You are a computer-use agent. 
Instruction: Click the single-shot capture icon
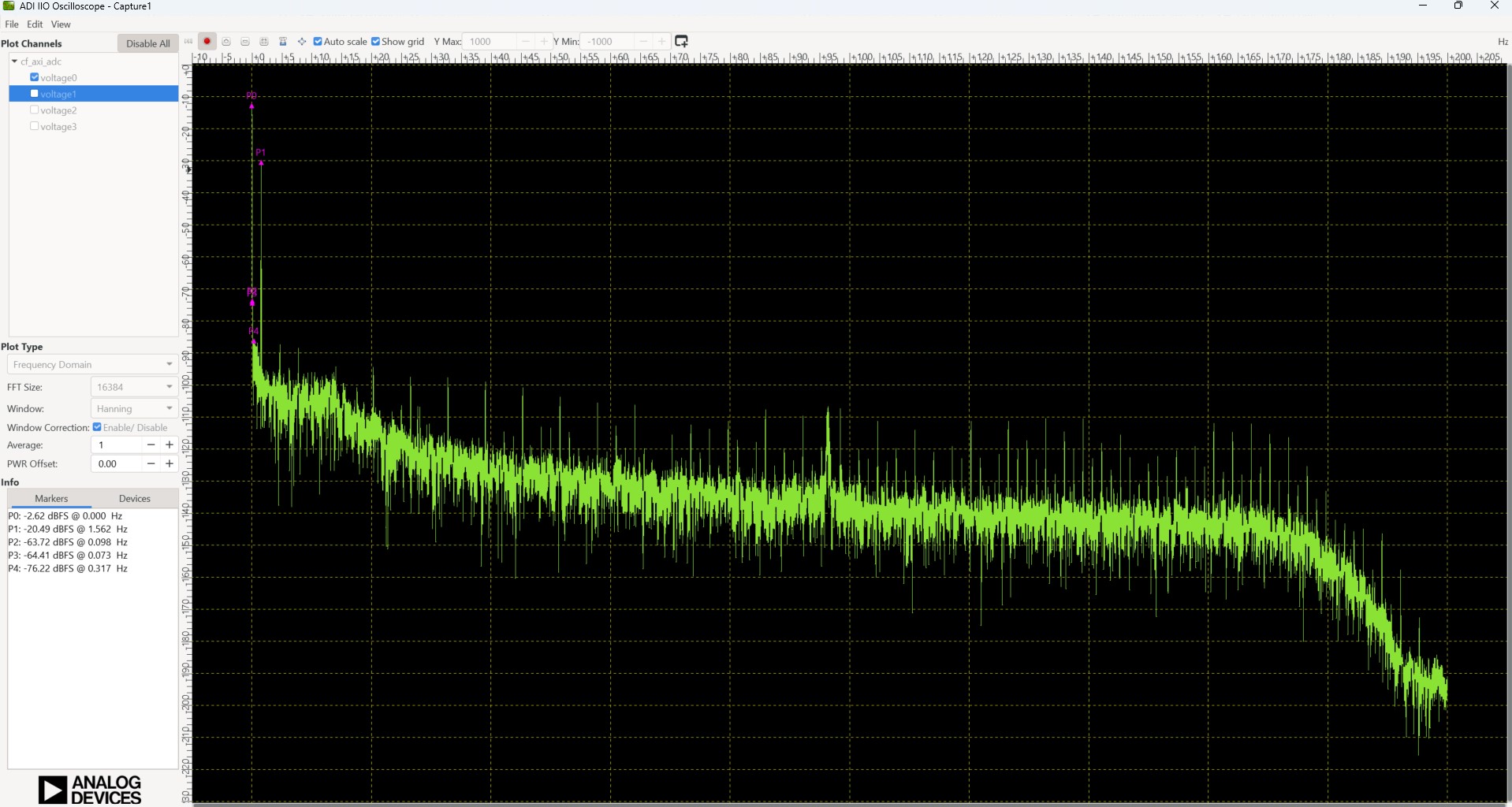coord(226,42)
